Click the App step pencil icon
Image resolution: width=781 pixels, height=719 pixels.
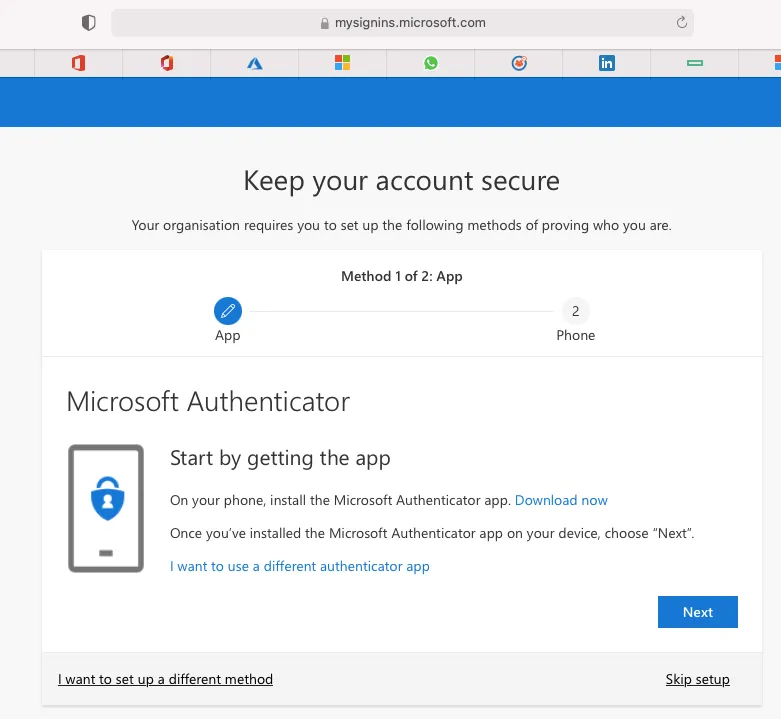[228, 311]
